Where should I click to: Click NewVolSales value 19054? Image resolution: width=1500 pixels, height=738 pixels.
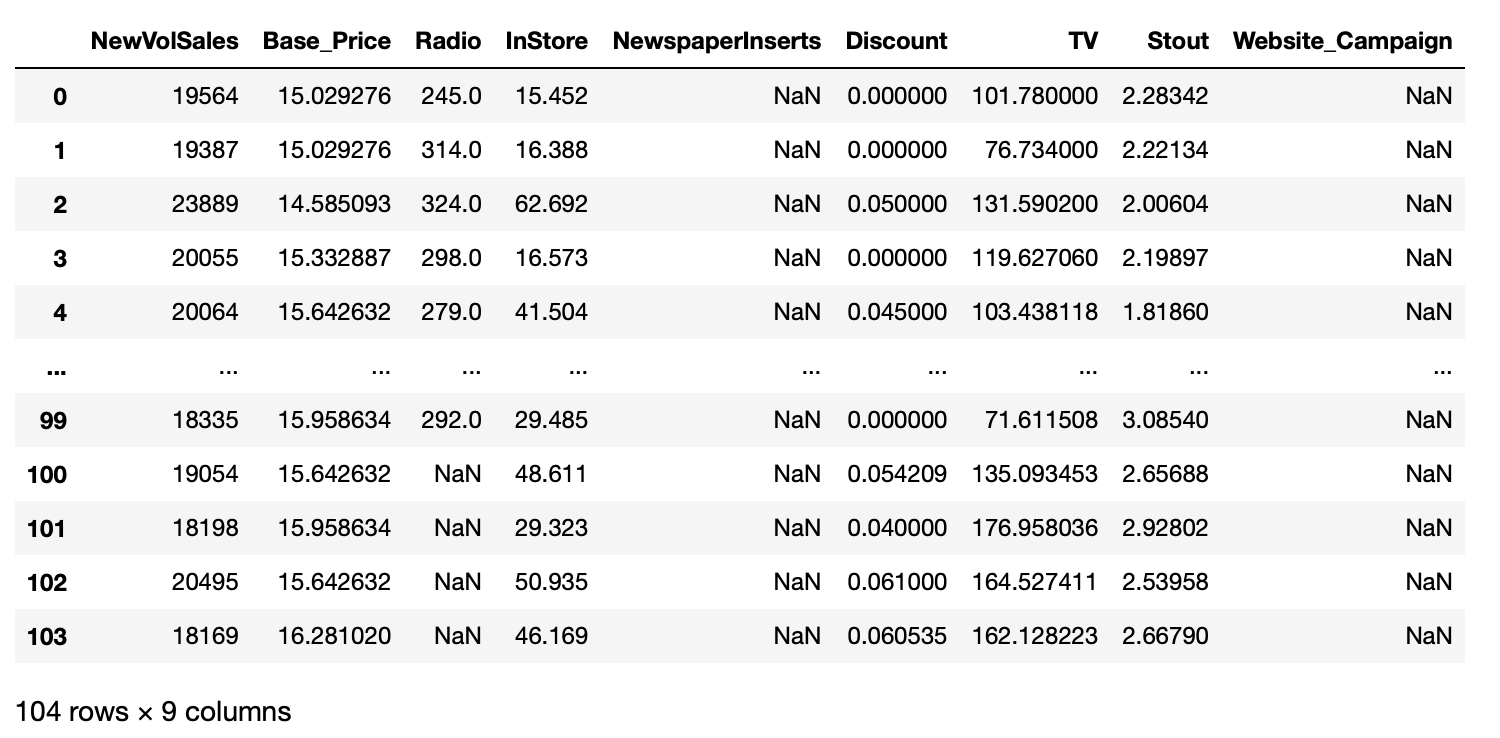(x=206, y=474)
